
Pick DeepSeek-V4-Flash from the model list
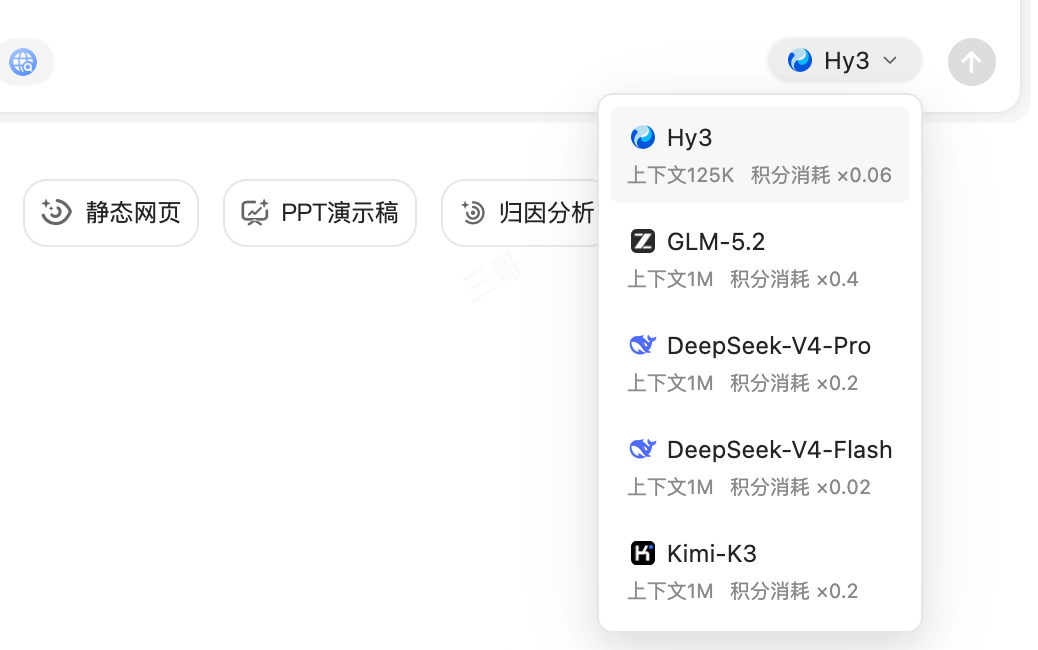tap(760, 467)
